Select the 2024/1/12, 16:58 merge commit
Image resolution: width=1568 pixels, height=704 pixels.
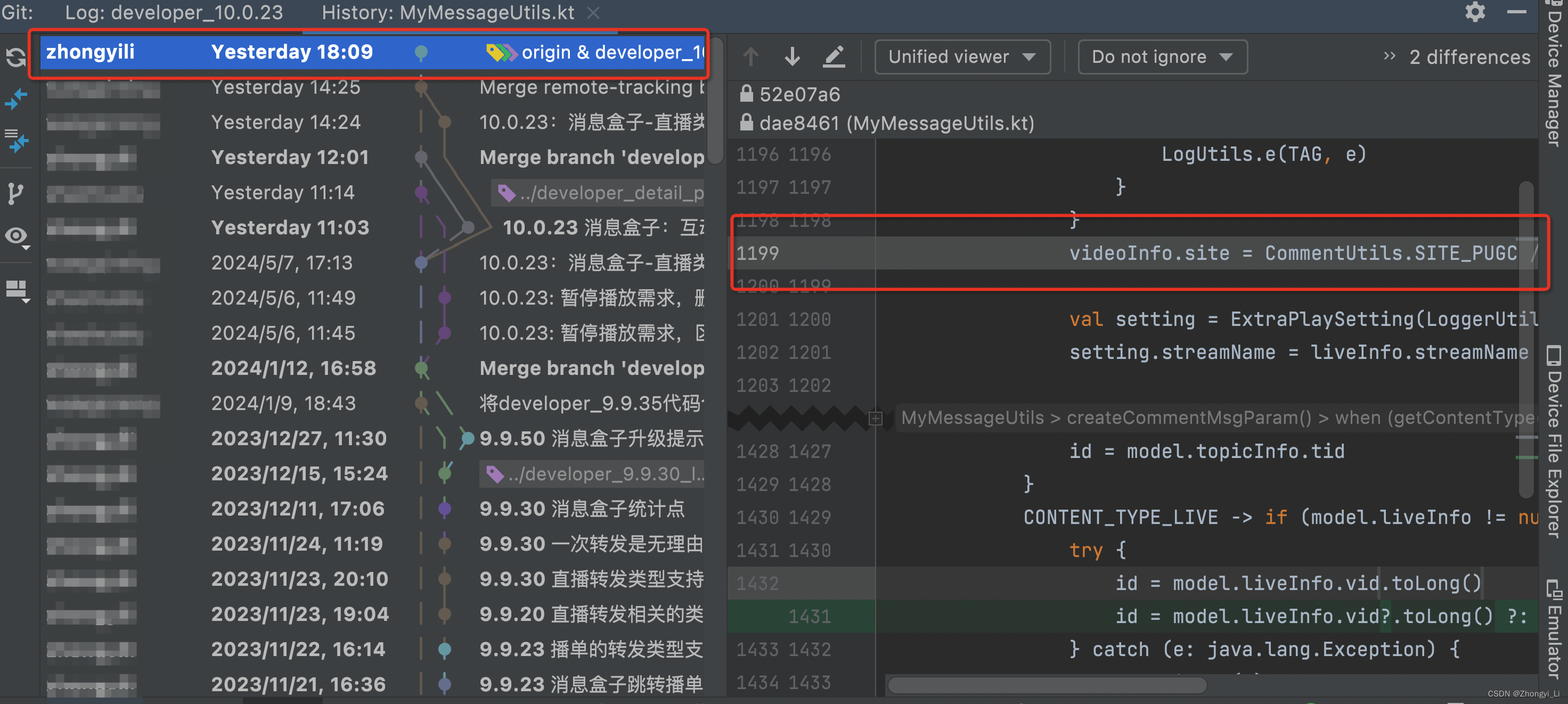coord(372,369)
